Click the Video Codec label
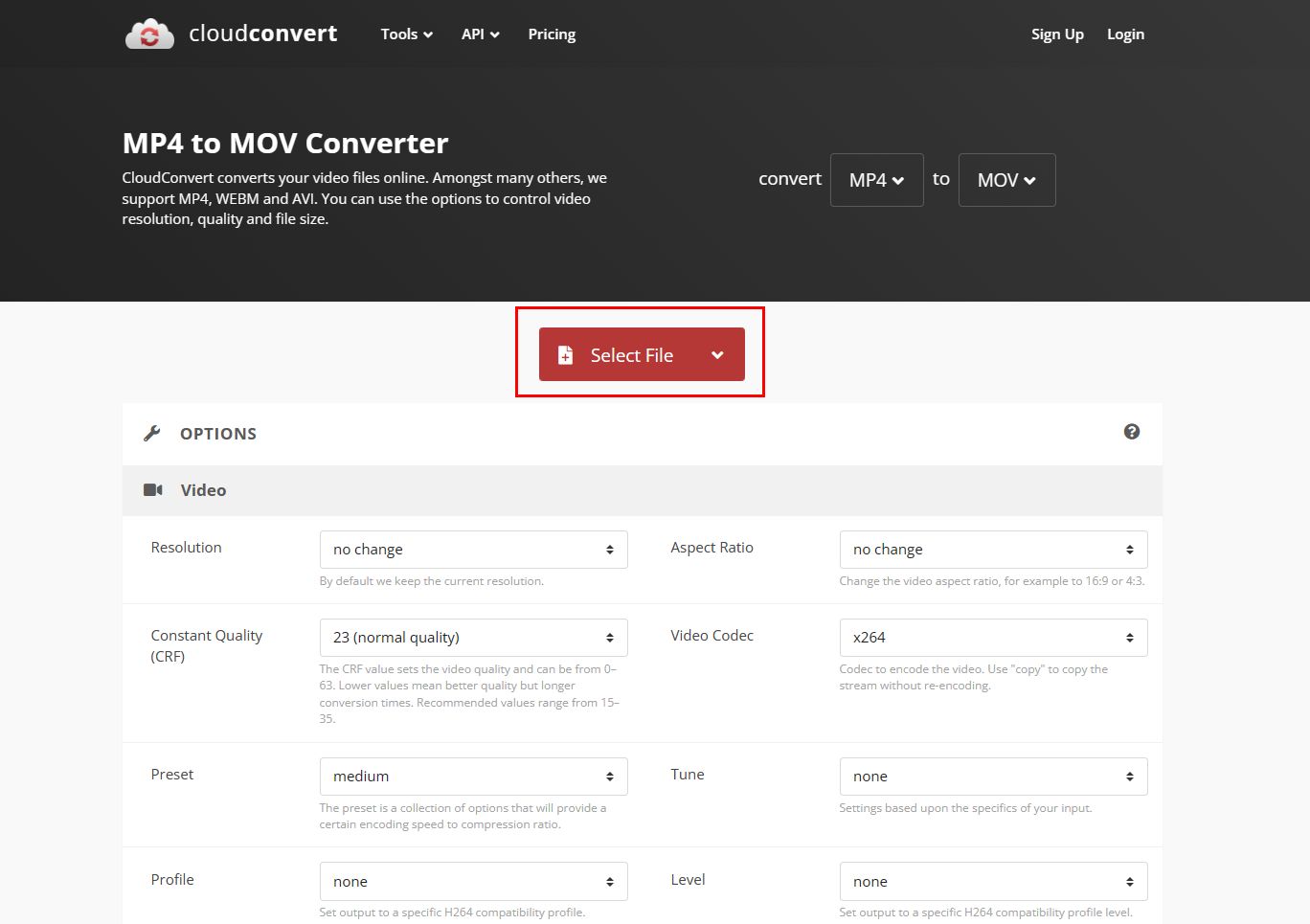 (x=711, y=636)
